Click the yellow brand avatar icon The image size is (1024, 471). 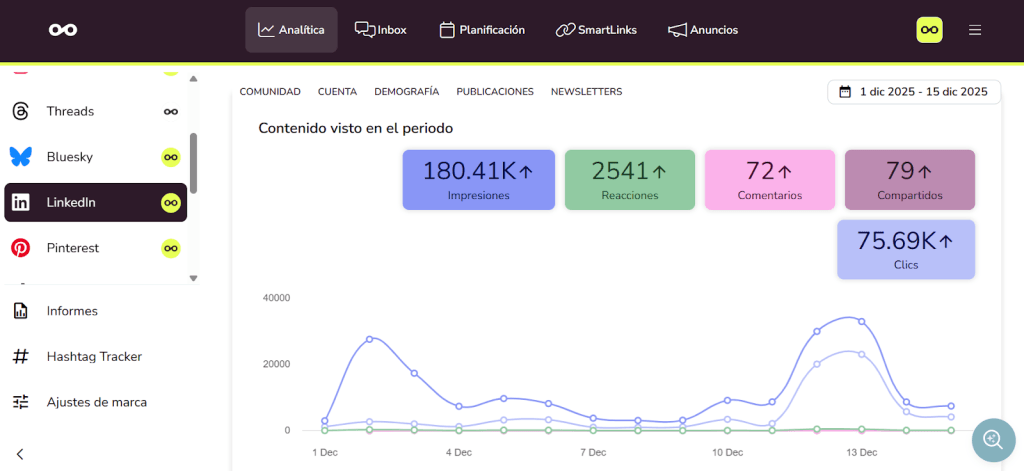(x=929, y=30)
